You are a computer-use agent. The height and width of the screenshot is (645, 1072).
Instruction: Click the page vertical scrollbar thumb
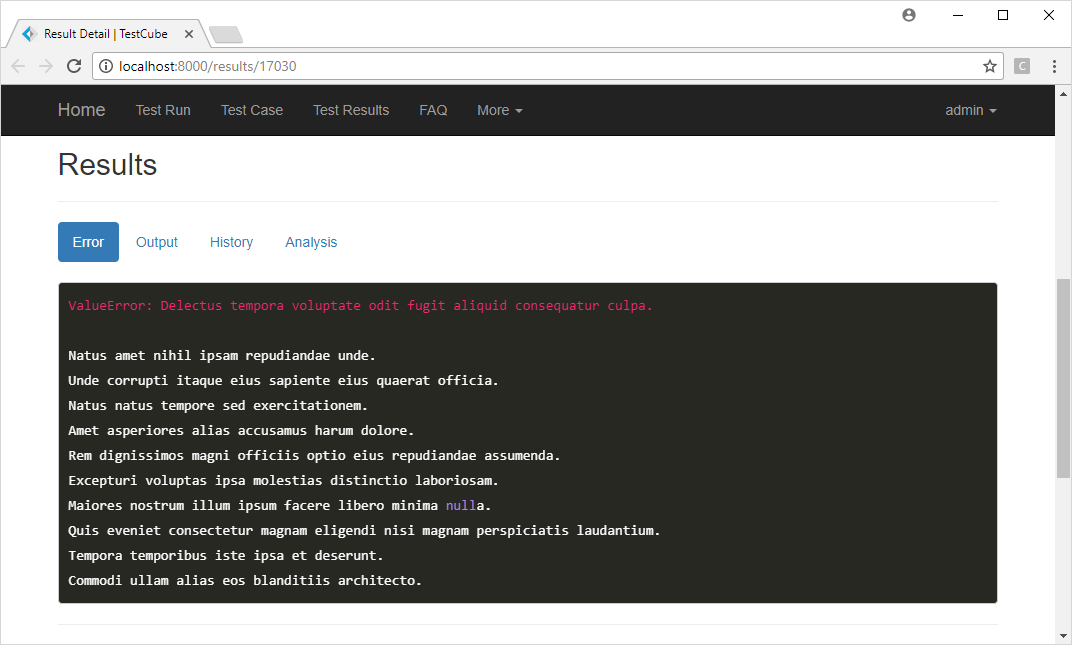tap(1063, 378)
